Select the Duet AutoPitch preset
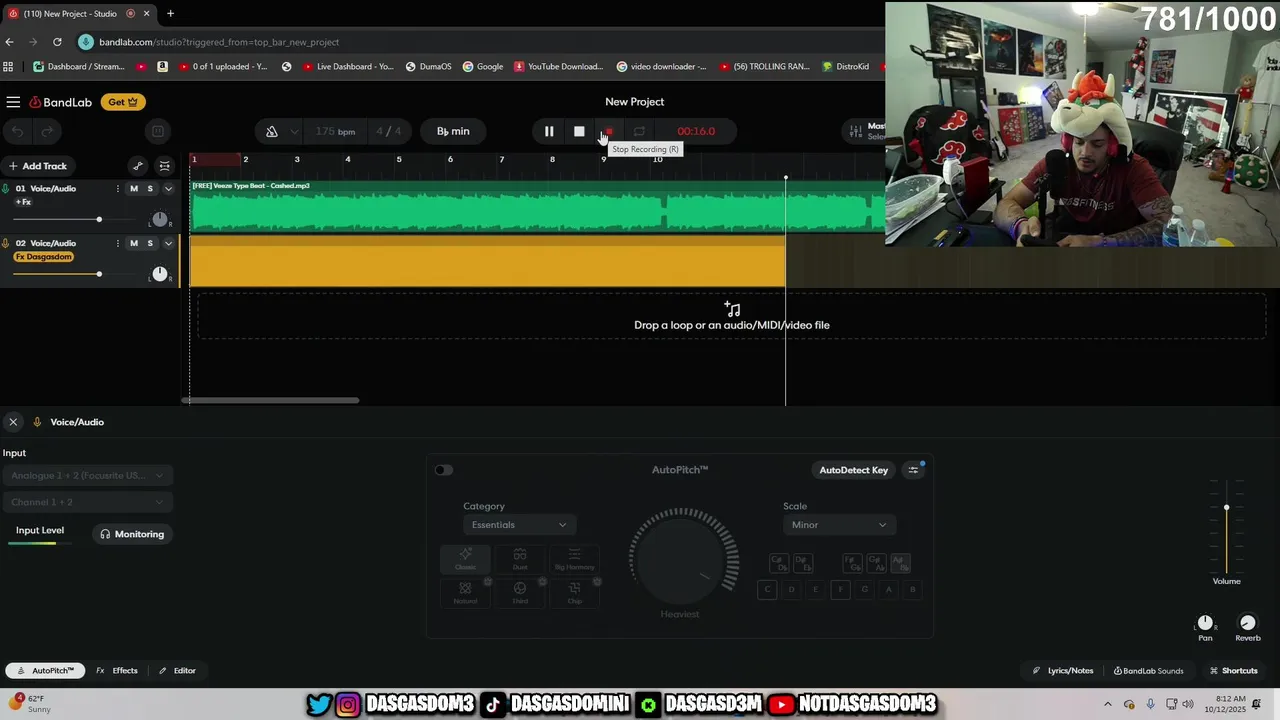Screen dimensions: 1280x720 [520, 558]
